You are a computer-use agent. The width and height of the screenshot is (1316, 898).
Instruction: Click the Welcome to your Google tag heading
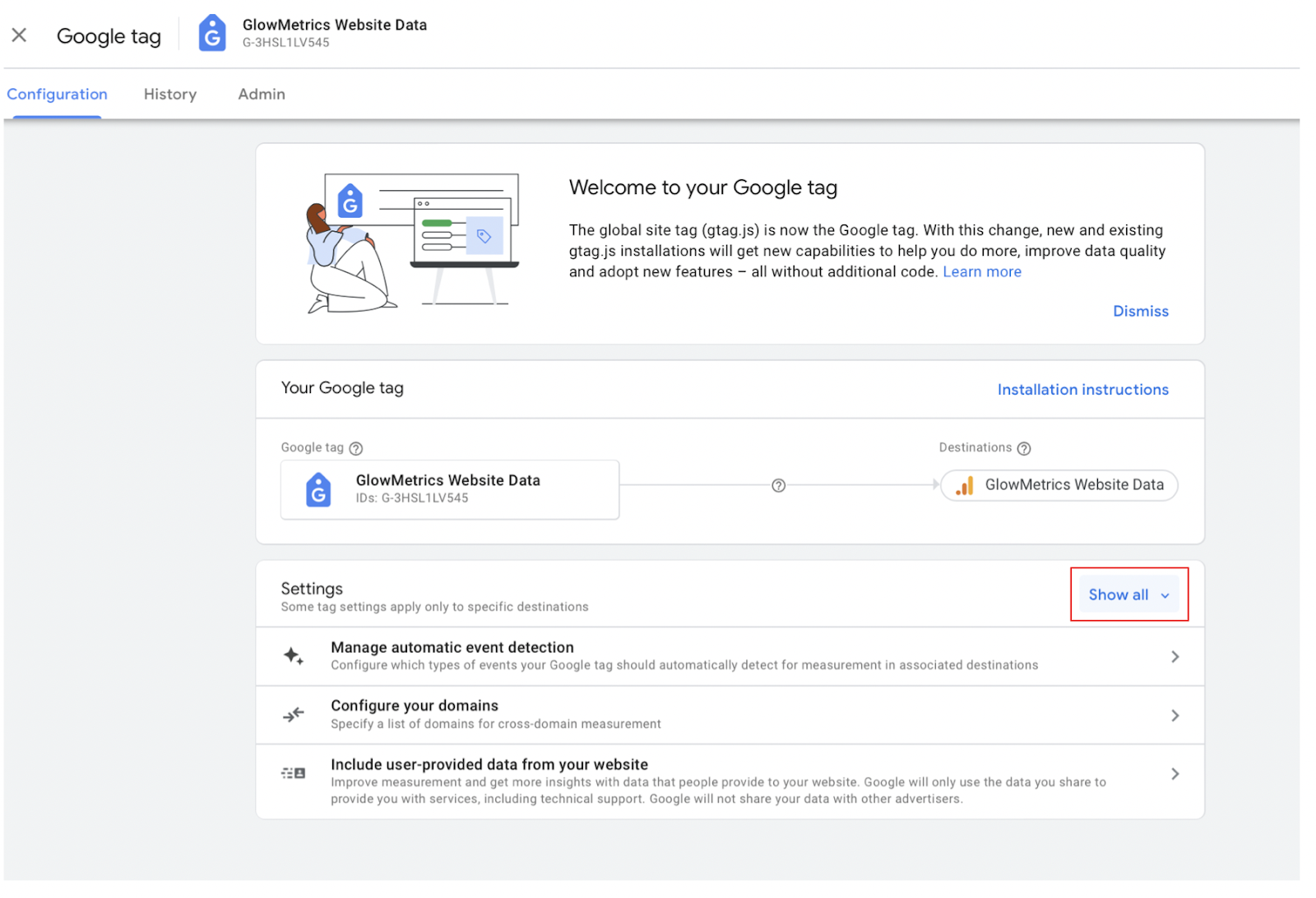click(x=703, y=187)
